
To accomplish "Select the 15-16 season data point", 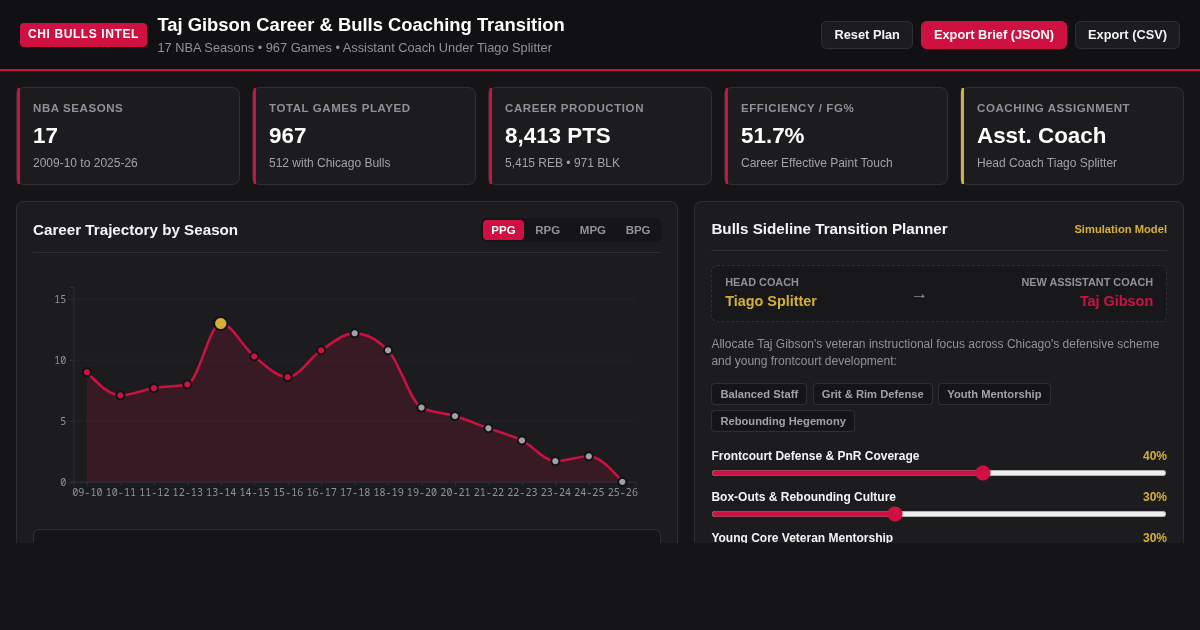I will click(288, 377).
